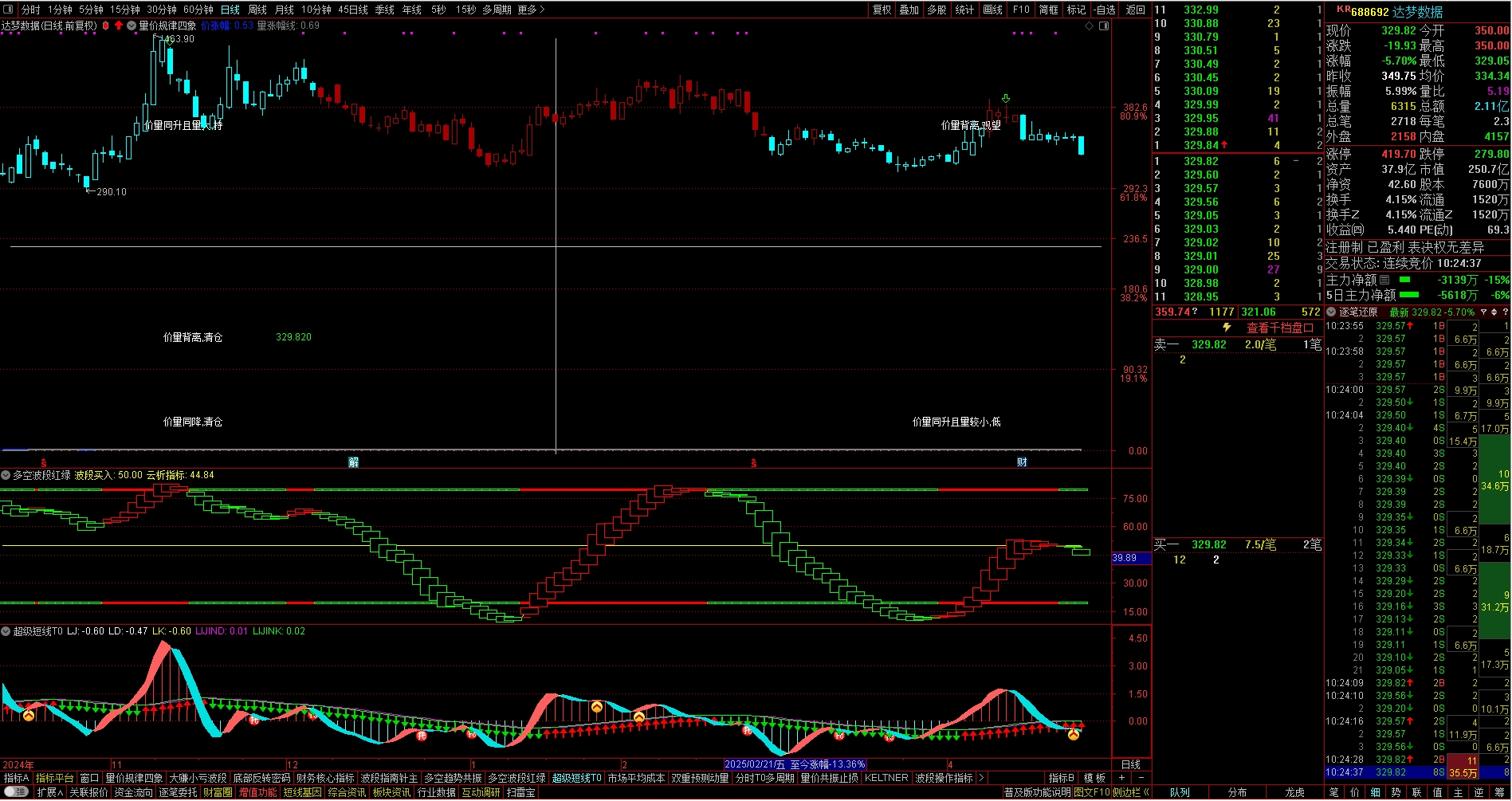Image resolution: width=1512 pixels, height=801 pixels.
Task: Show more indicator tabs after 波段操作指标
Action: click(x=981, y=778)
